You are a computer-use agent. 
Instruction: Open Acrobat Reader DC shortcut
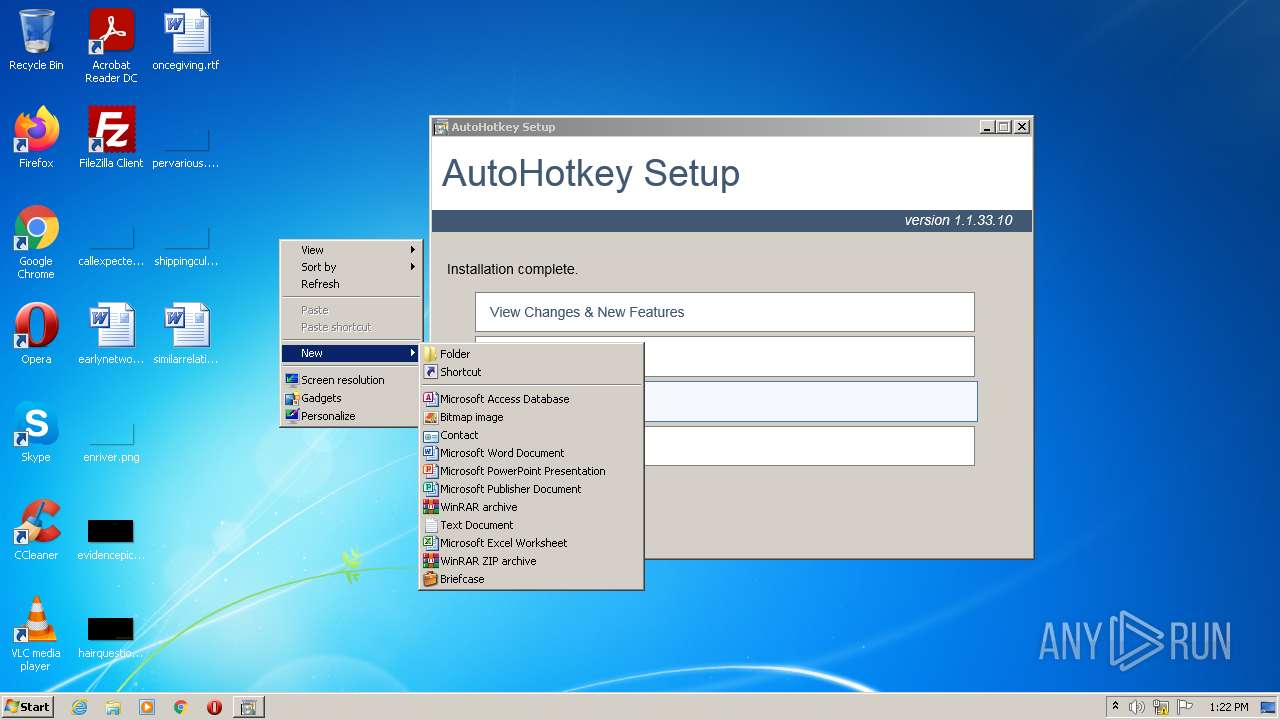[111, 46]
